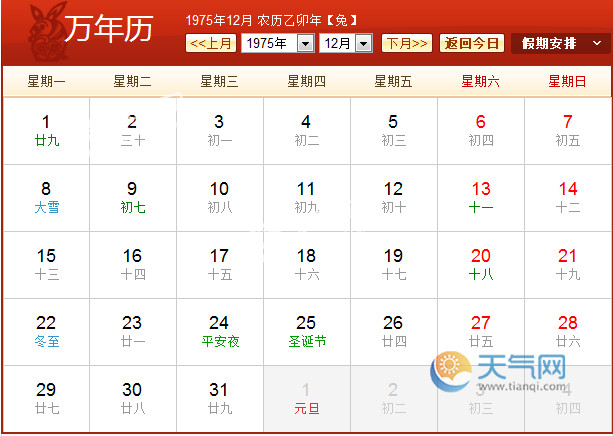Select December 24 平安夜 date cell

[219, 331]
